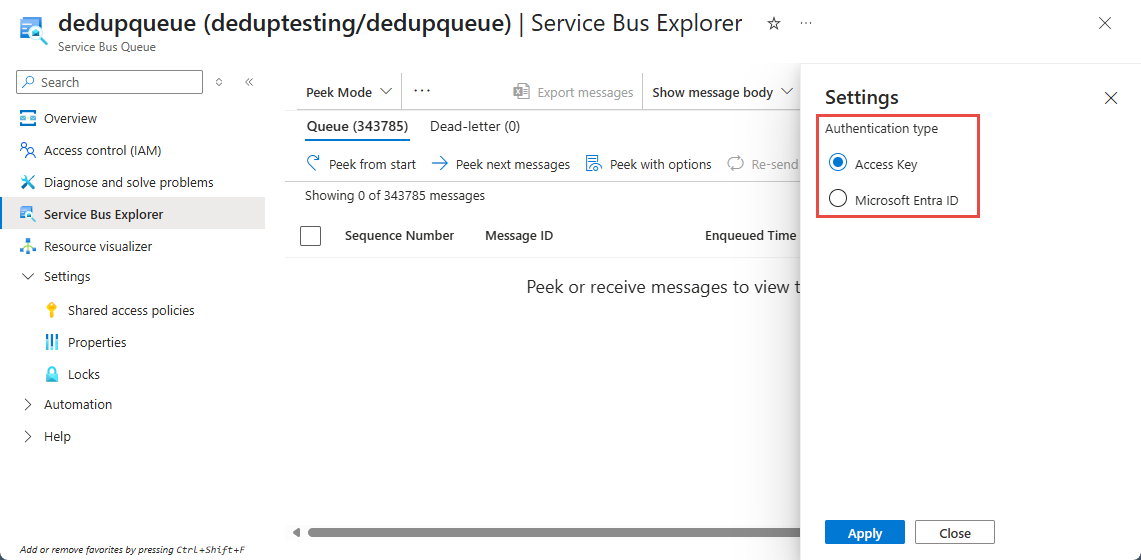Switch to the Dead-letter (0) tab
Screen dimensions: 1141x560
pos(475,126)
